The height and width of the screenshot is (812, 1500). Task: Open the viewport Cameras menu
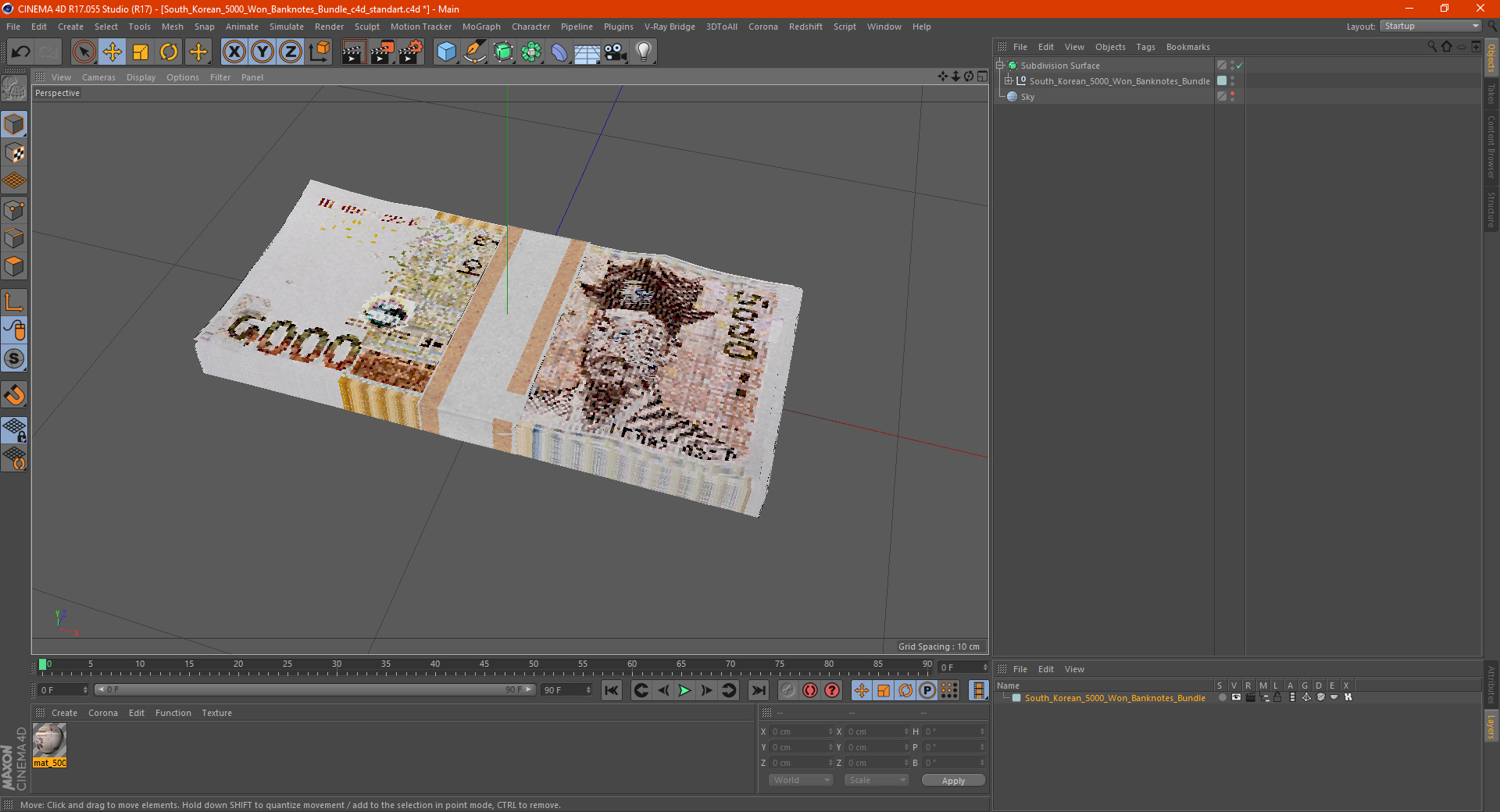(98, 77)
